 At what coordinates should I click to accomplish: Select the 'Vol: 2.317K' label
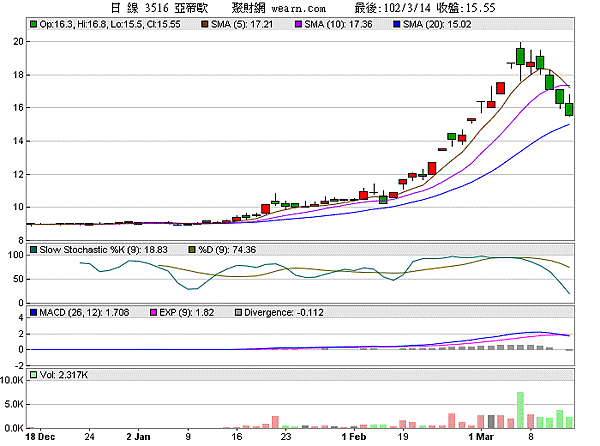pos(64,375)
